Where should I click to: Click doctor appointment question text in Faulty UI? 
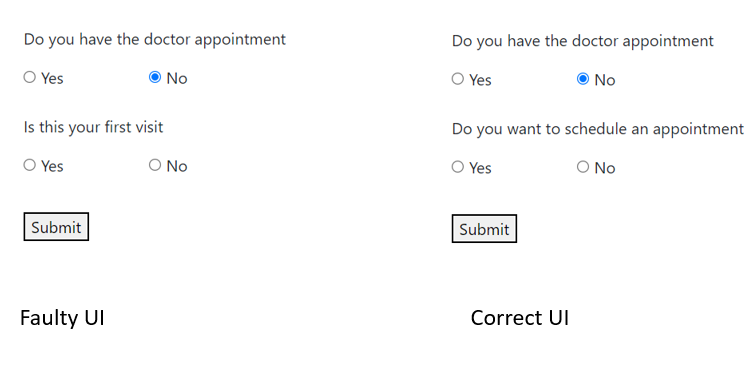[x=155, y=39]
